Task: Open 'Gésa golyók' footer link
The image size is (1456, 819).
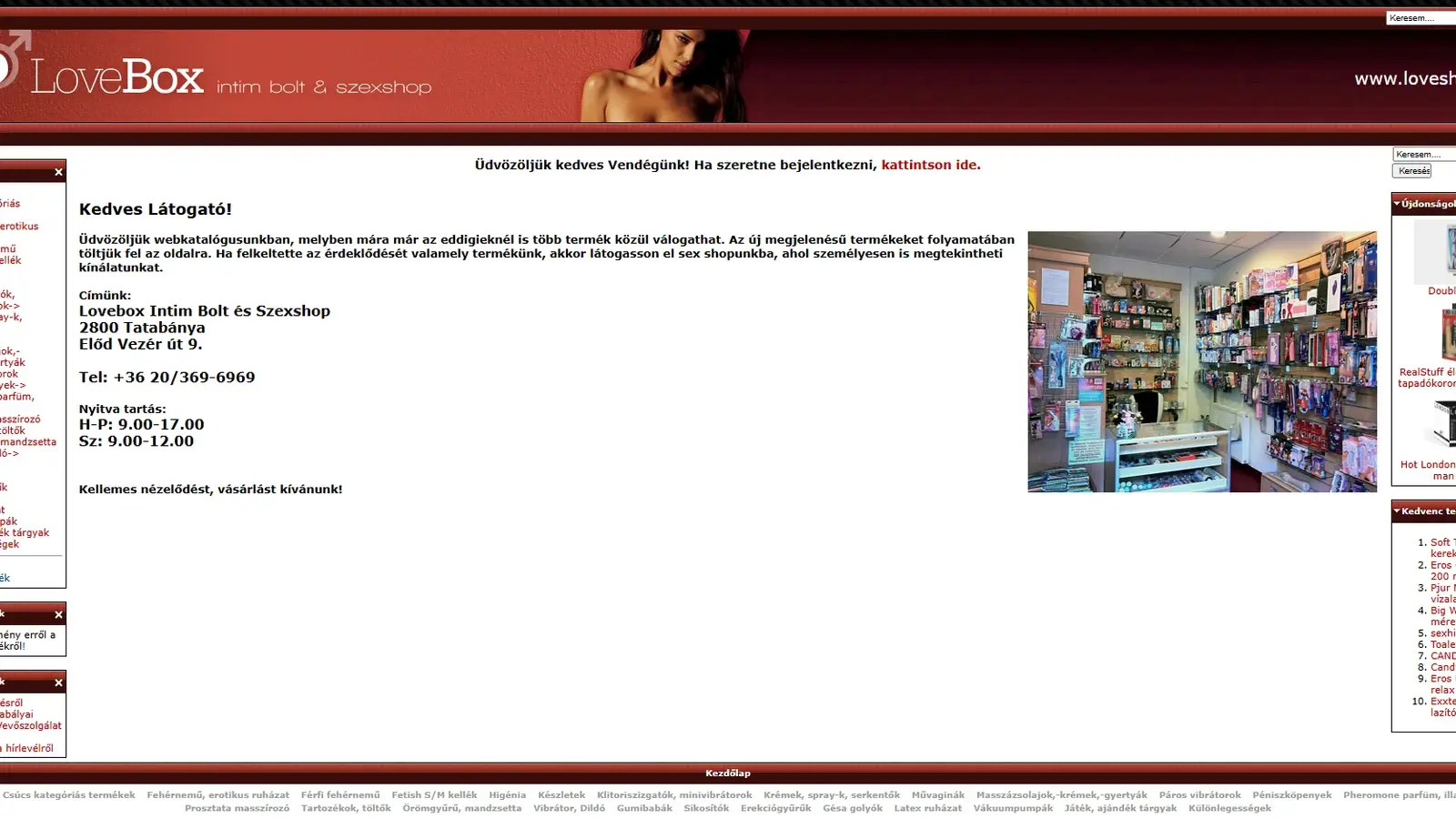Action: pos(853,808)
